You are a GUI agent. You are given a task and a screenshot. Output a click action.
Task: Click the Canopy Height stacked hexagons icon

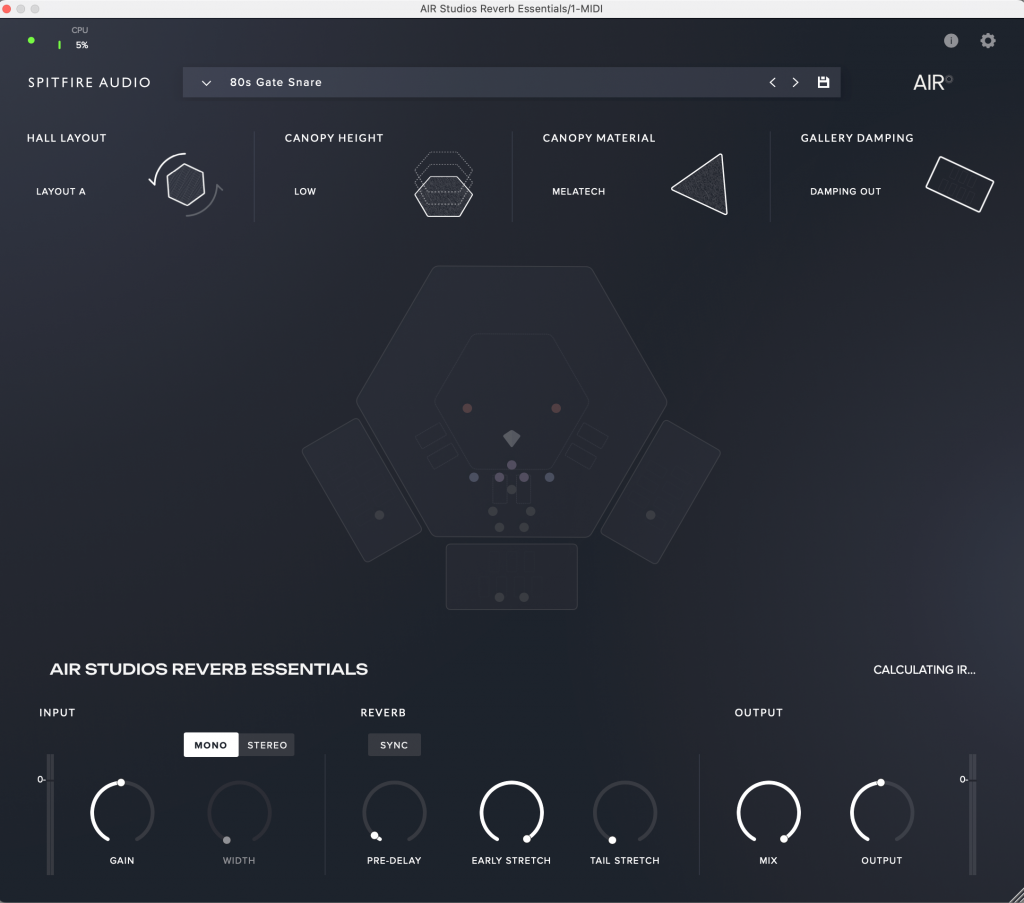click(443, 185)
